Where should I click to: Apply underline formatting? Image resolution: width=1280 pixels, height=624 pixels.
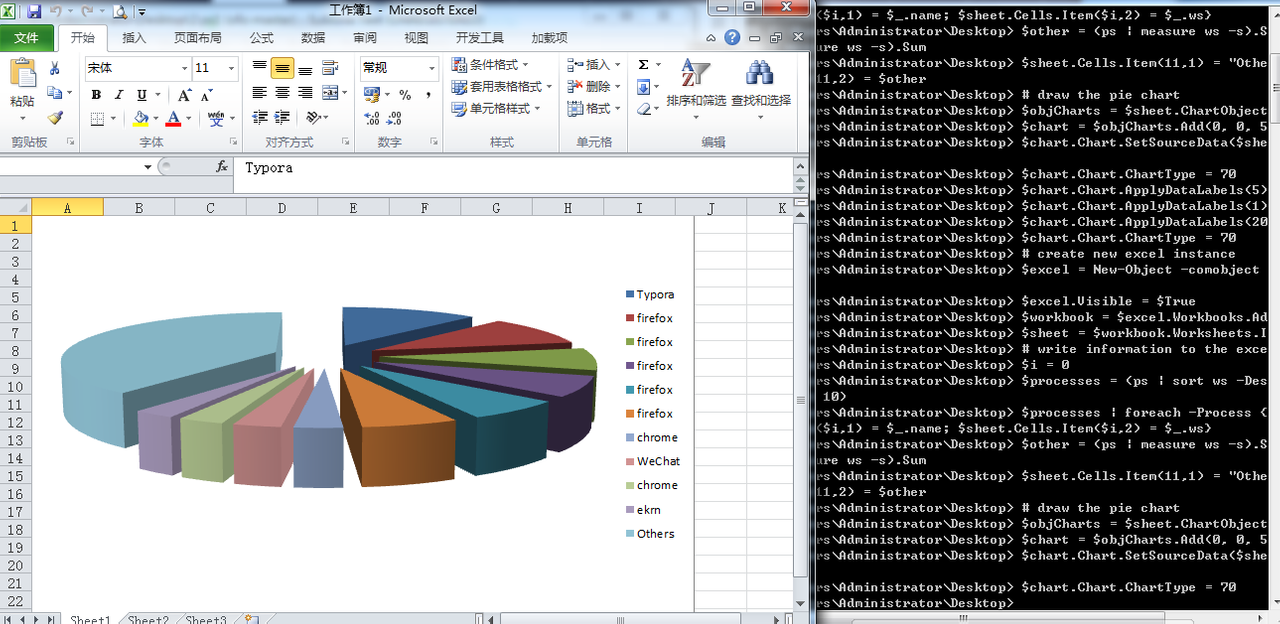click(x=140, y=94)
